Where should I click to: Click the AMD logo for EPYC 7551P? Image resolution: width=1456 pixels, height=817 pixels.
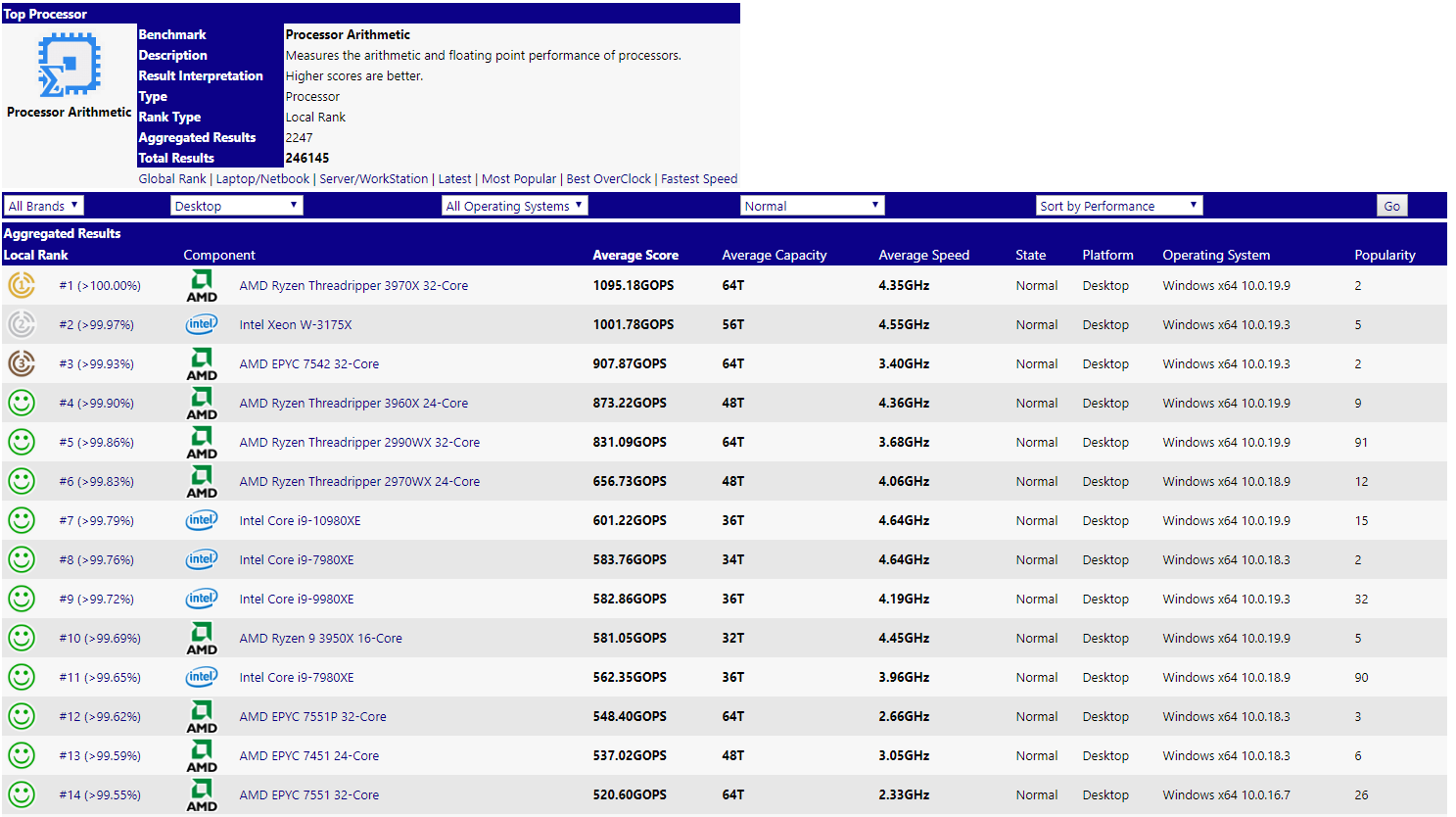click(202, 716)
